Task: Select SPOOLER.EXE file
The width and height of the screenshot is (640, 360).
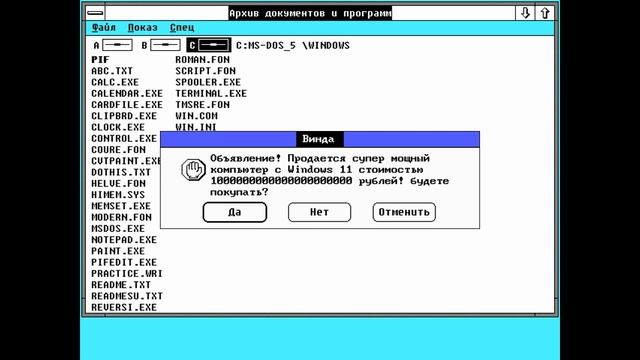Action: (208, 82)
